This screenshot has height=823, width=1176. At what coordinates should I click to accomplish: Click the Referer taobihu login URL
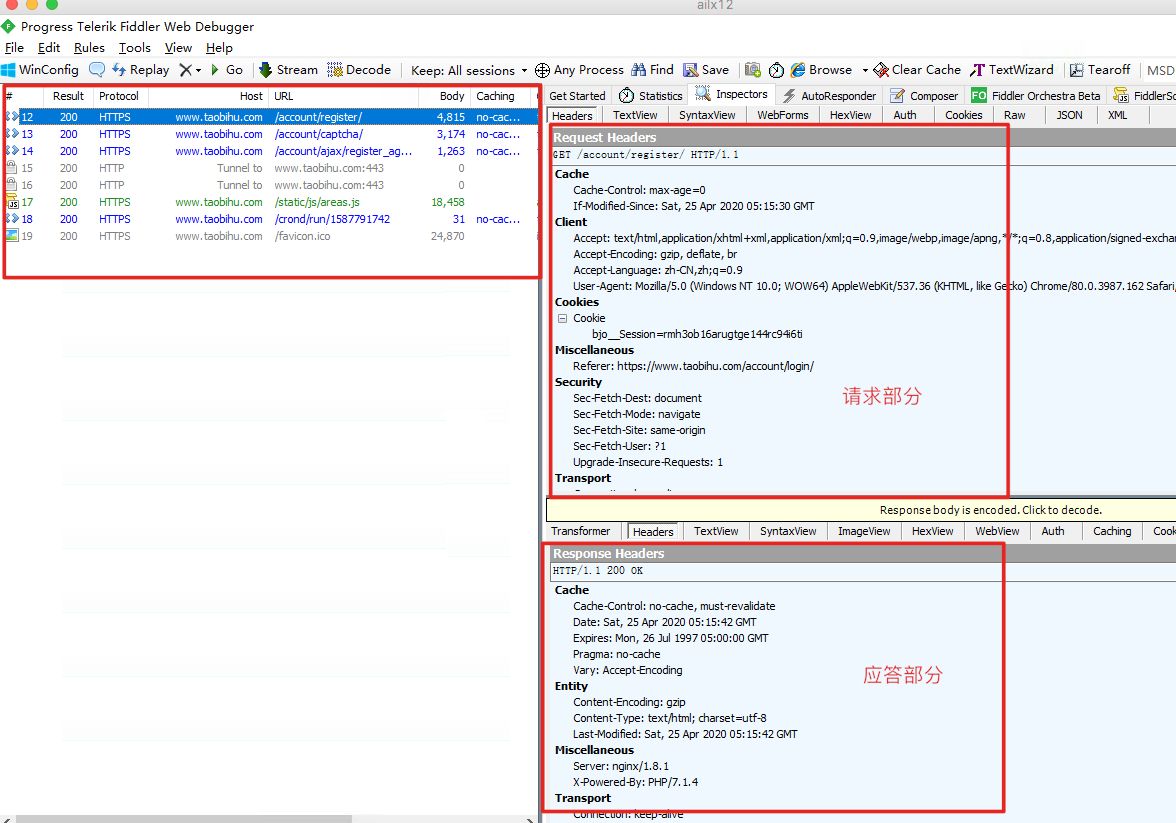pyautogui.click(x=715, y=366)
